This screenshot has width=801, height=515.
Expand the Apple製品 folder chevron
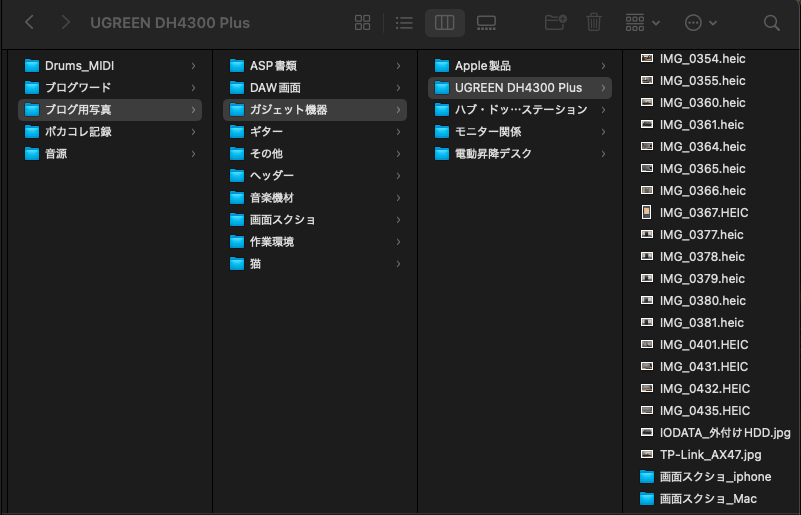(603, 66)
